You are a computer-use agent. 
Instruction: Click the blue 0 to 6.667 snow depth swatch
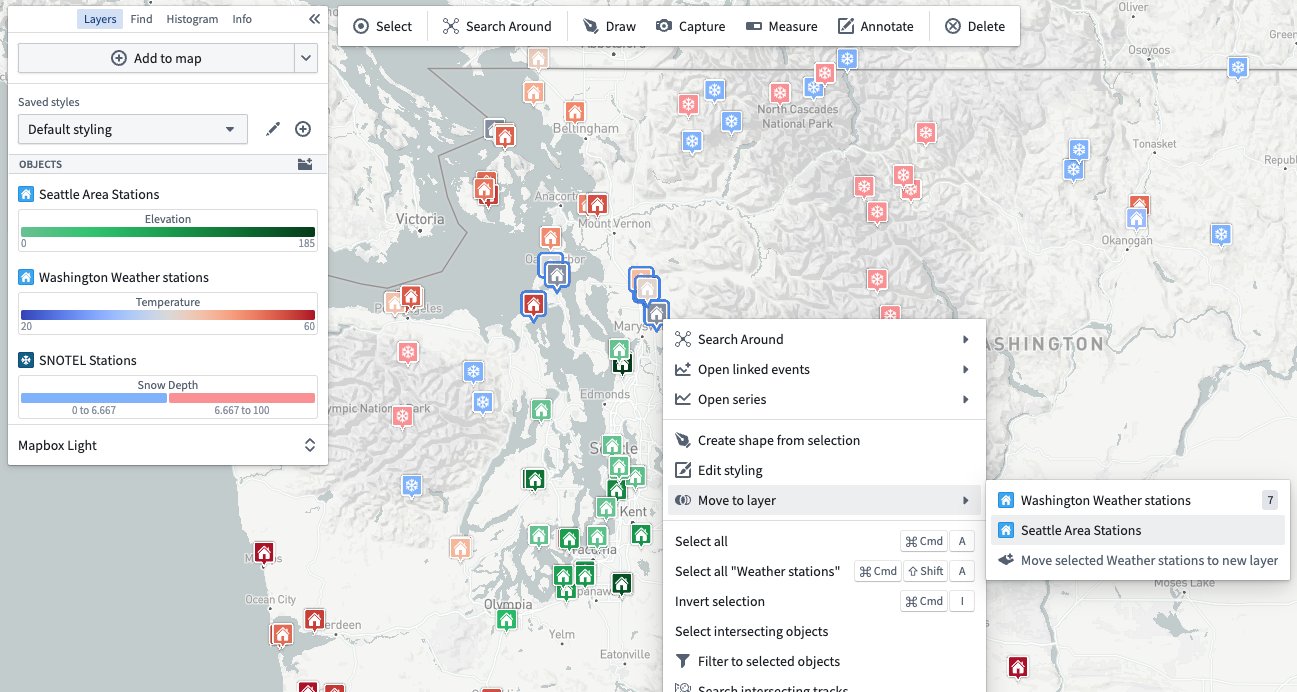coord(94,398)
